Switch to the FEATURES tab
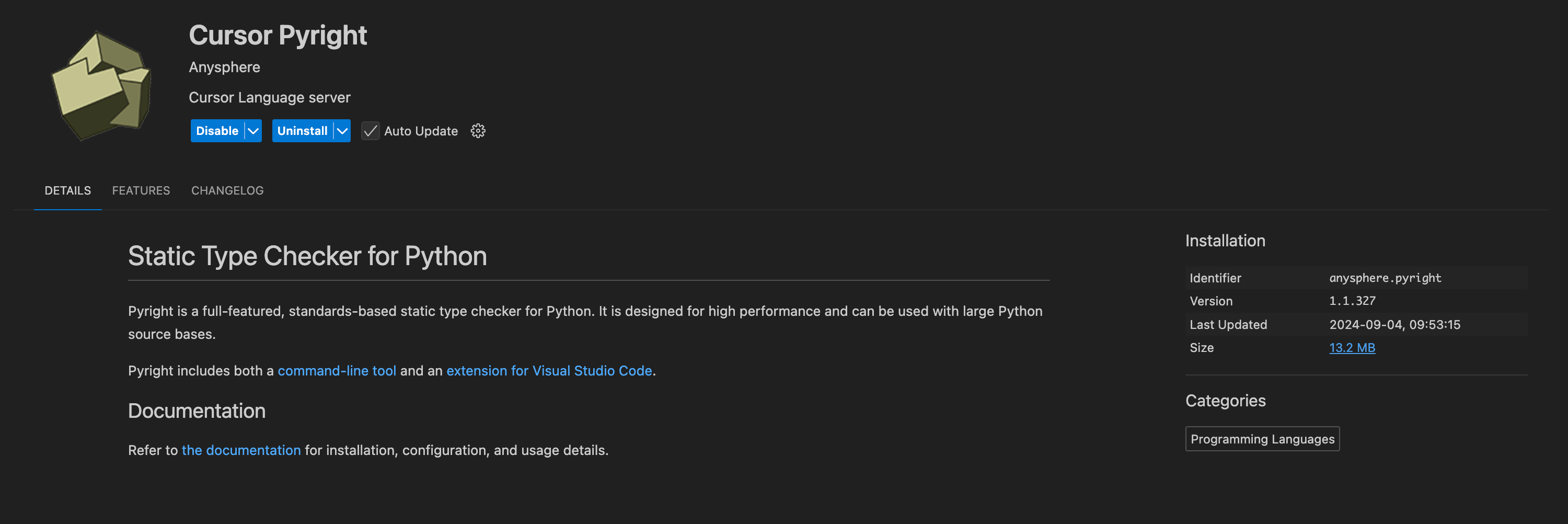The image size is (1568, 524). click(x=141, y=191)
